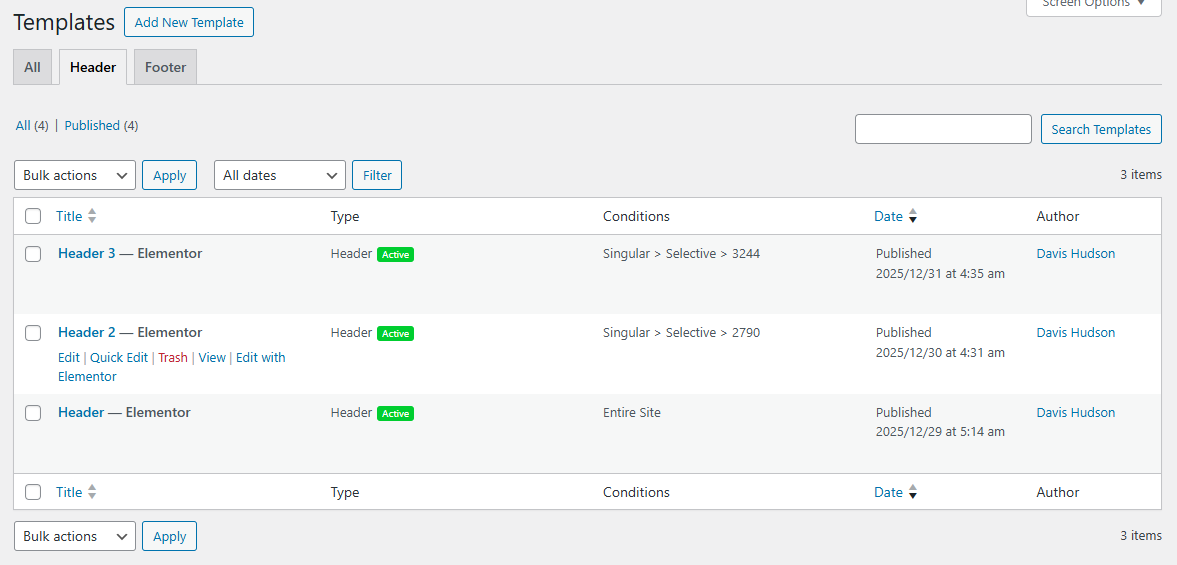Click the date '2025/12/31 at 4:35 am'
This screenshot has width=1177, height=565.
(x=940, y=274)
